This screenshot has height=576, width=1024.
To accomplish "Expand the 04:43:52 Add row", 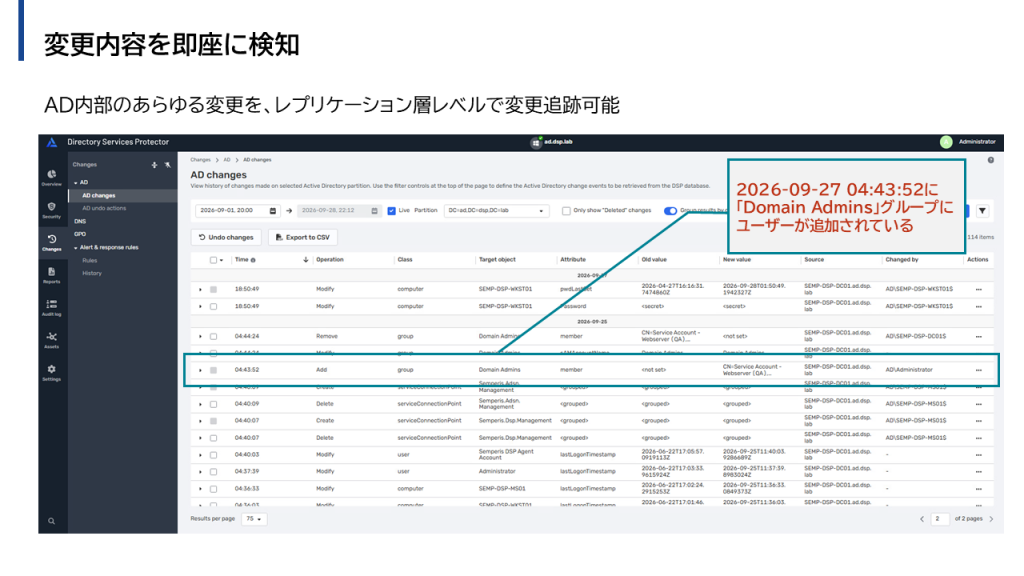I will pyautogui.click(x=200, y=370).
